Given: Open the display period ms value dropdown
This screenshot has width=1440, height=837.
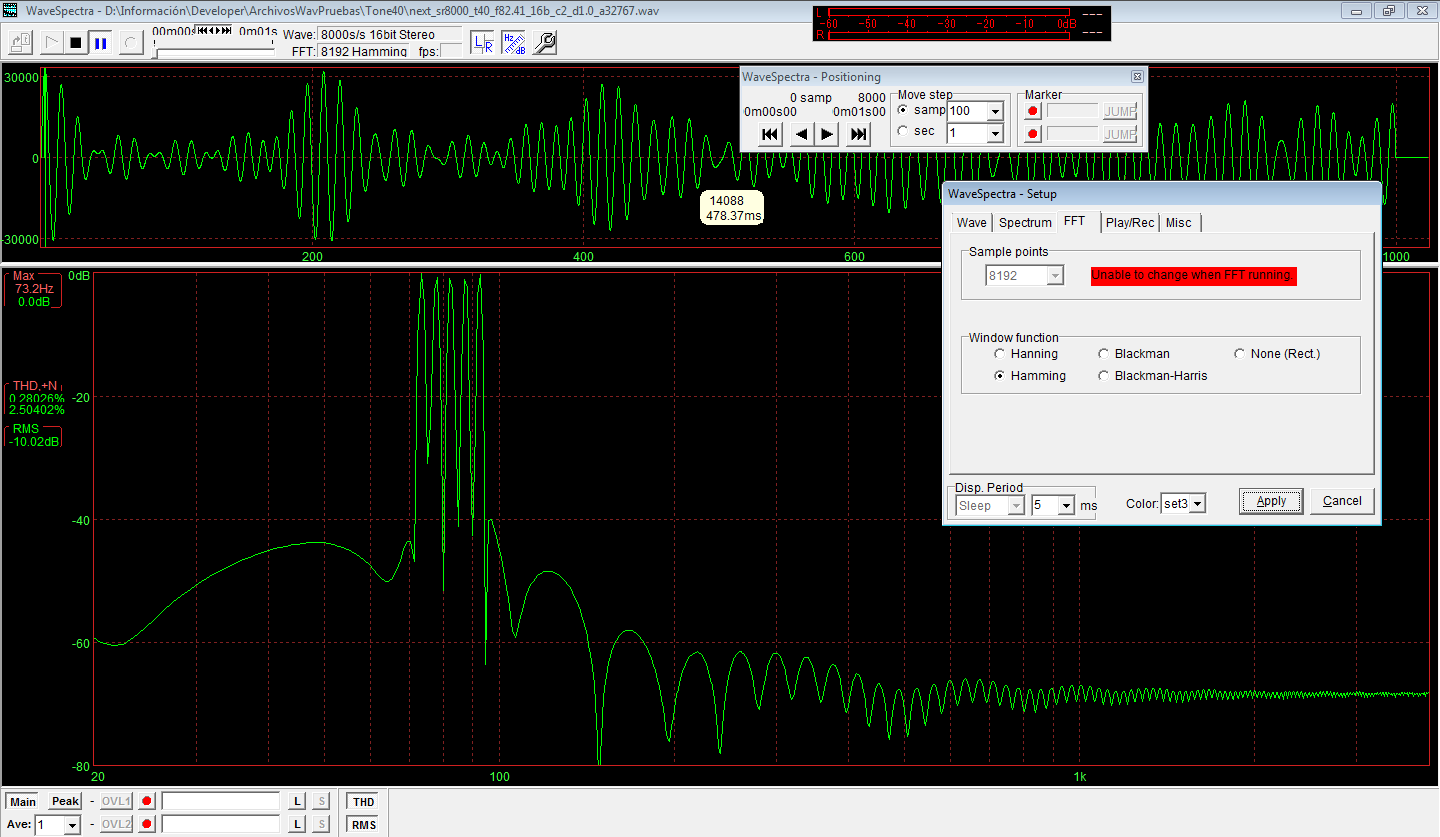Looking at the screenshot, I should tap(1066, 506).
